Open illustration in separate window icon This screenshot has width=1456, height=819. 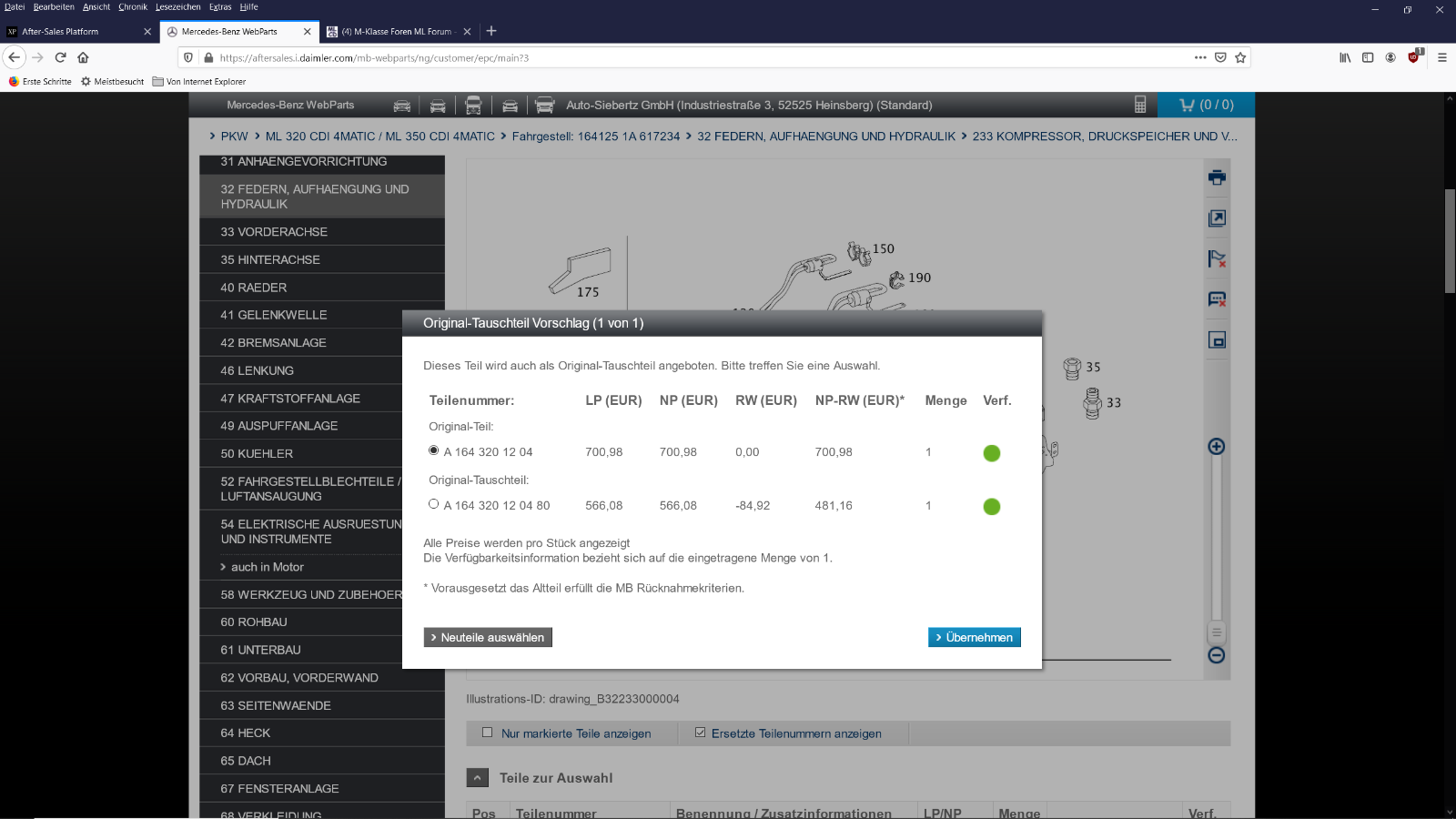[1217, 218]
